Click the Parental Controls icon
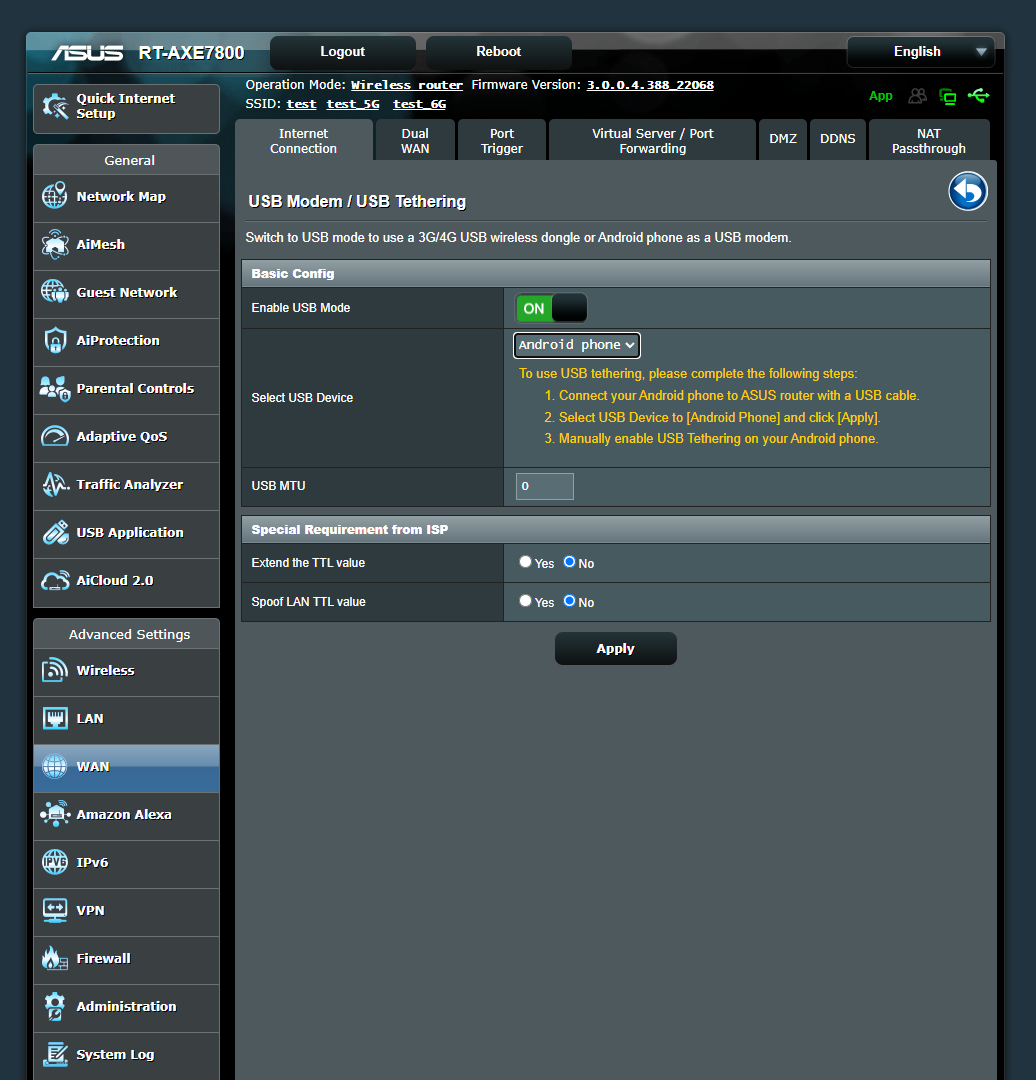Screen dimensions: 1036x1080 [55, 388]
